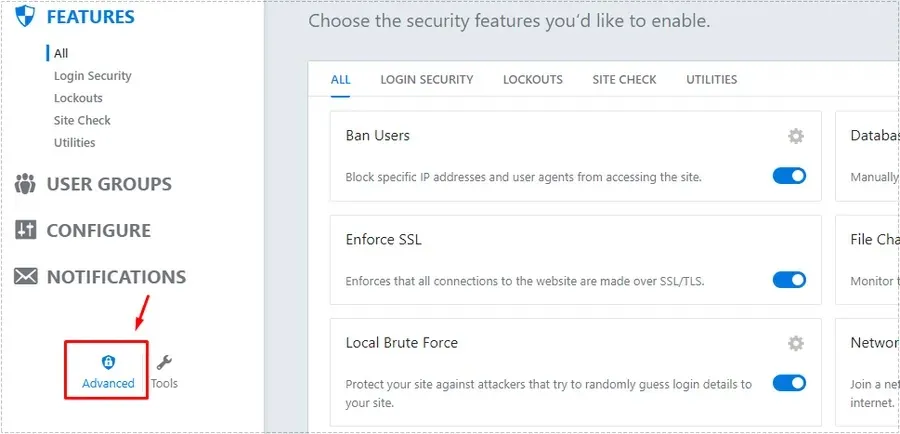Open the Advanced settings icon
This screenshot has height=434, width=900.
pyautogui.click(x=108, y=363)
